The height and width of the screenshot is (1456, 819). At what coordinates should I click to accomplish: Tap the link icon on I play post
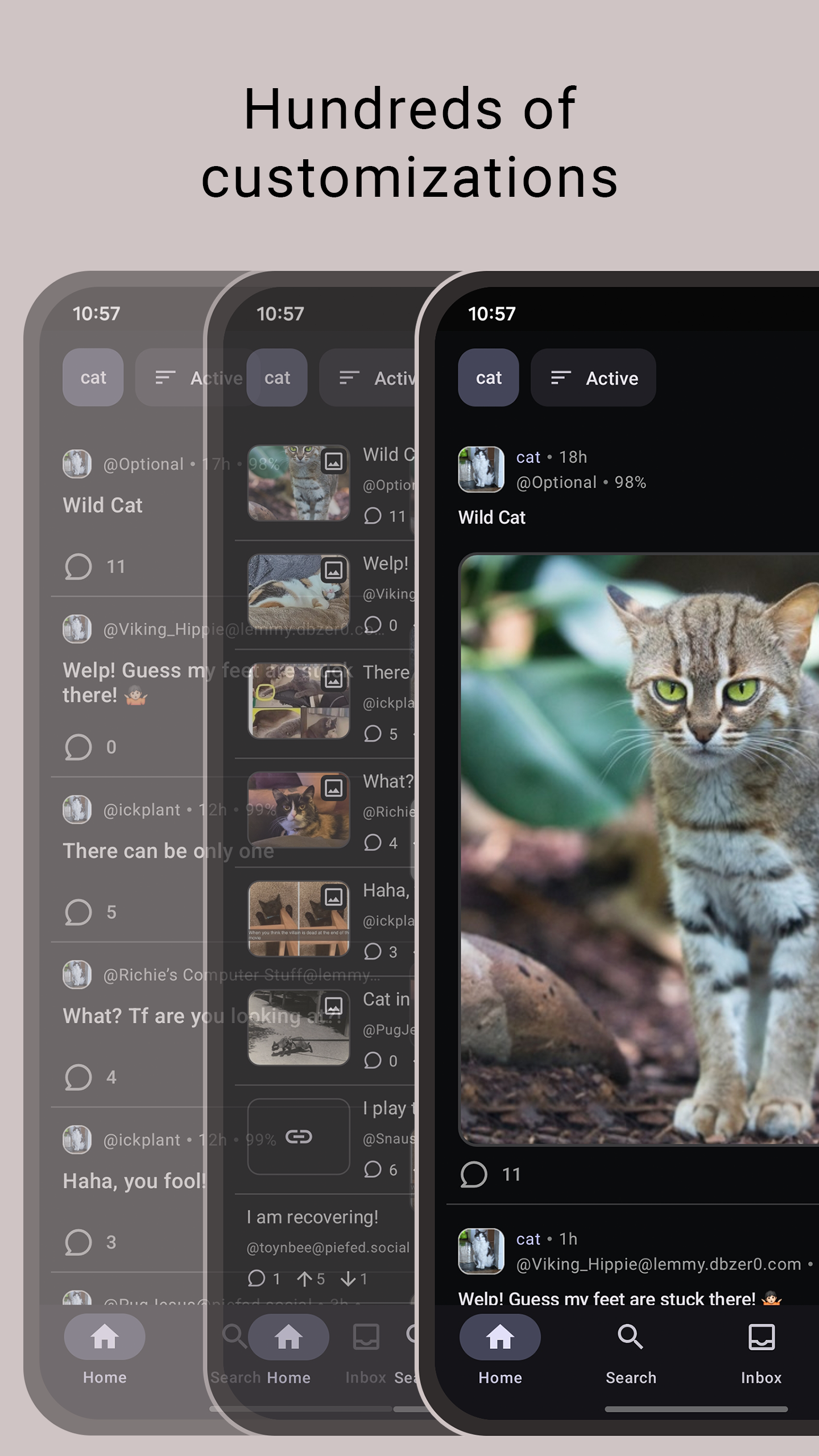(299, 1136)
